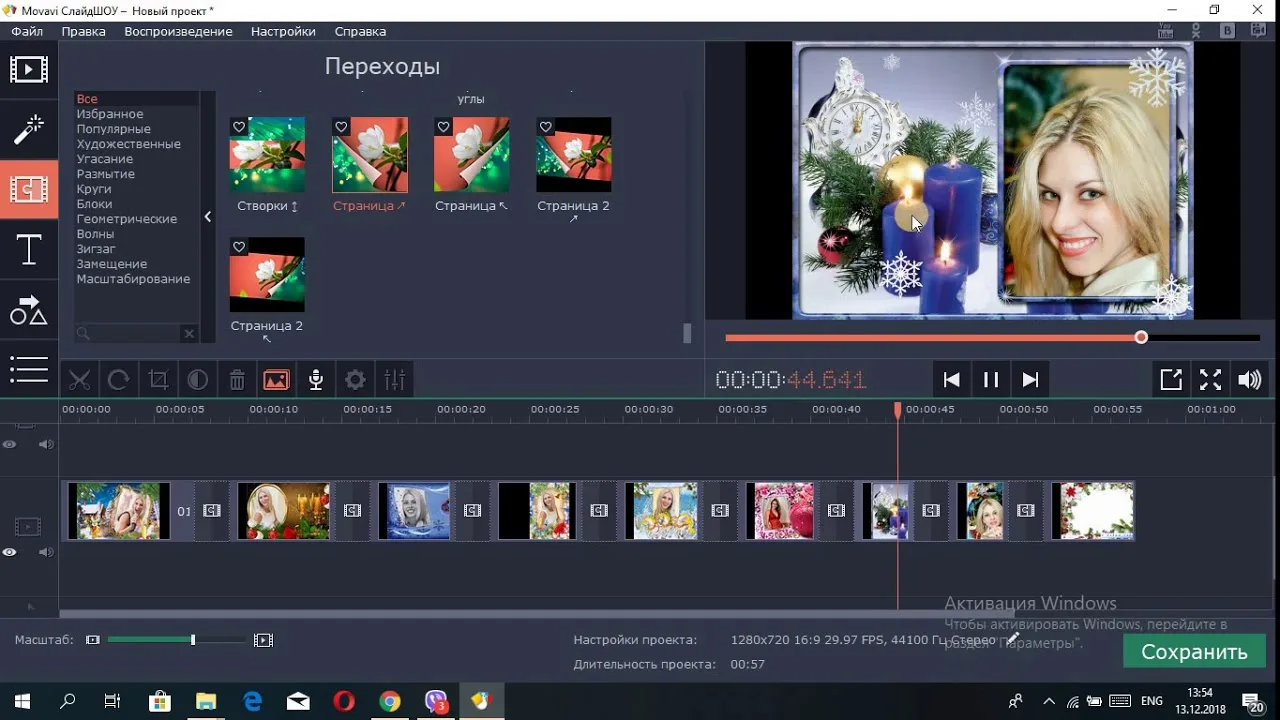The width and height of the screenshot is (1280, 720).
Task: Detach the preview window icon
Action: tap(1171, 380)
